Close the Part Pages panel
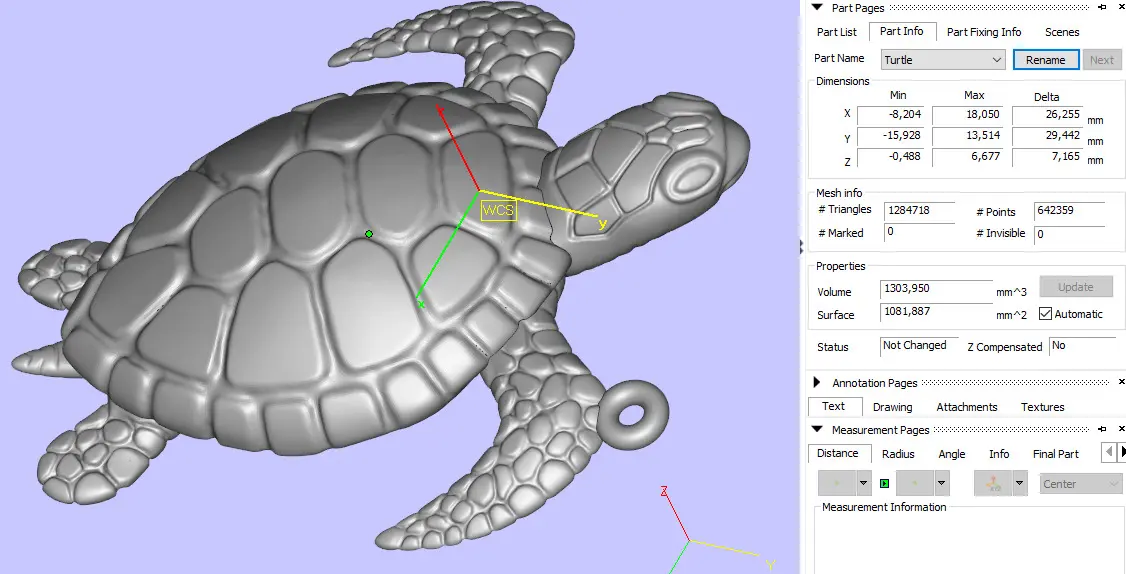This screenshot has height=574, width=1126. click(x=1122, y=7)
